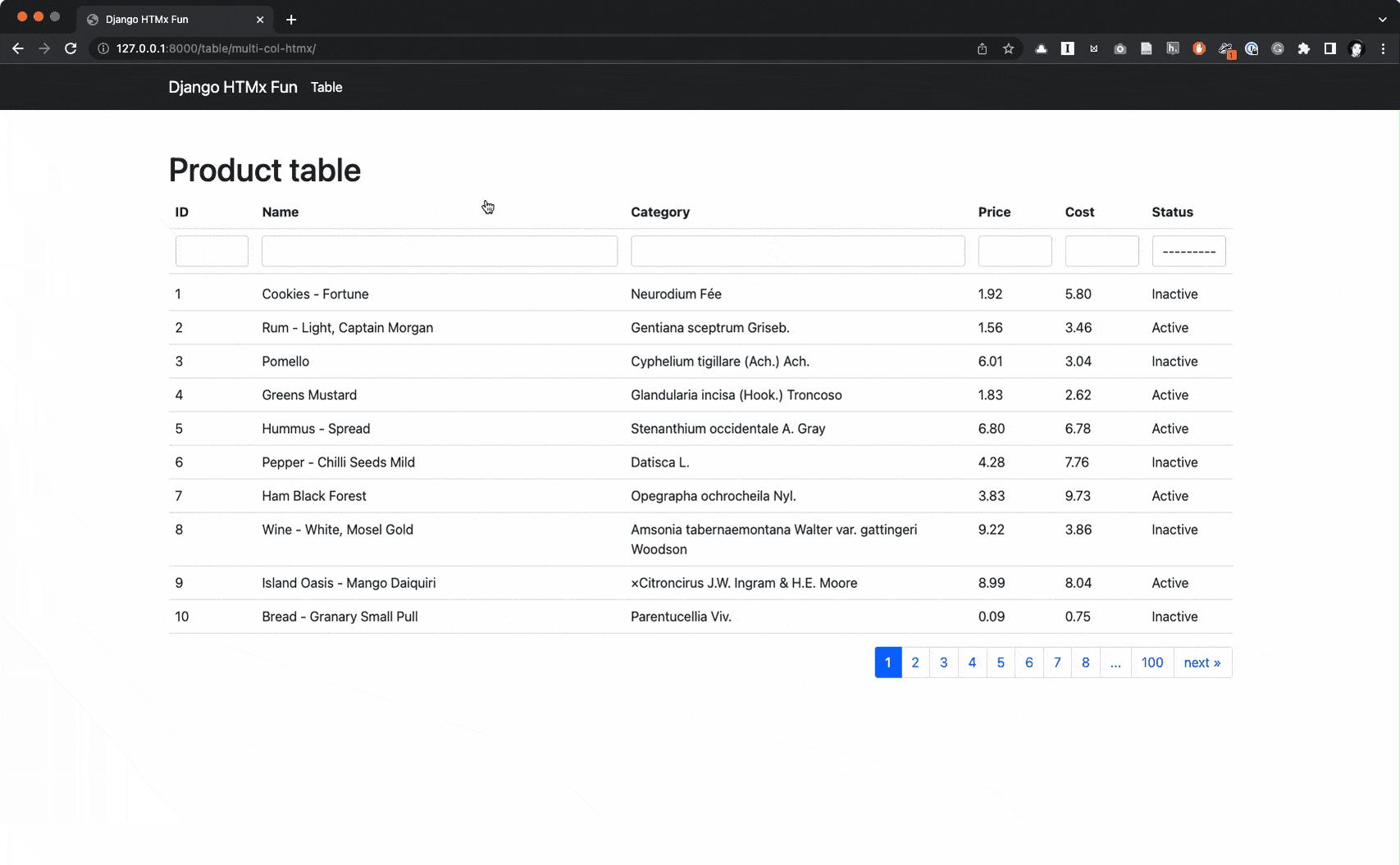Select the Django HTMx Fun tab

click(164, 19)
